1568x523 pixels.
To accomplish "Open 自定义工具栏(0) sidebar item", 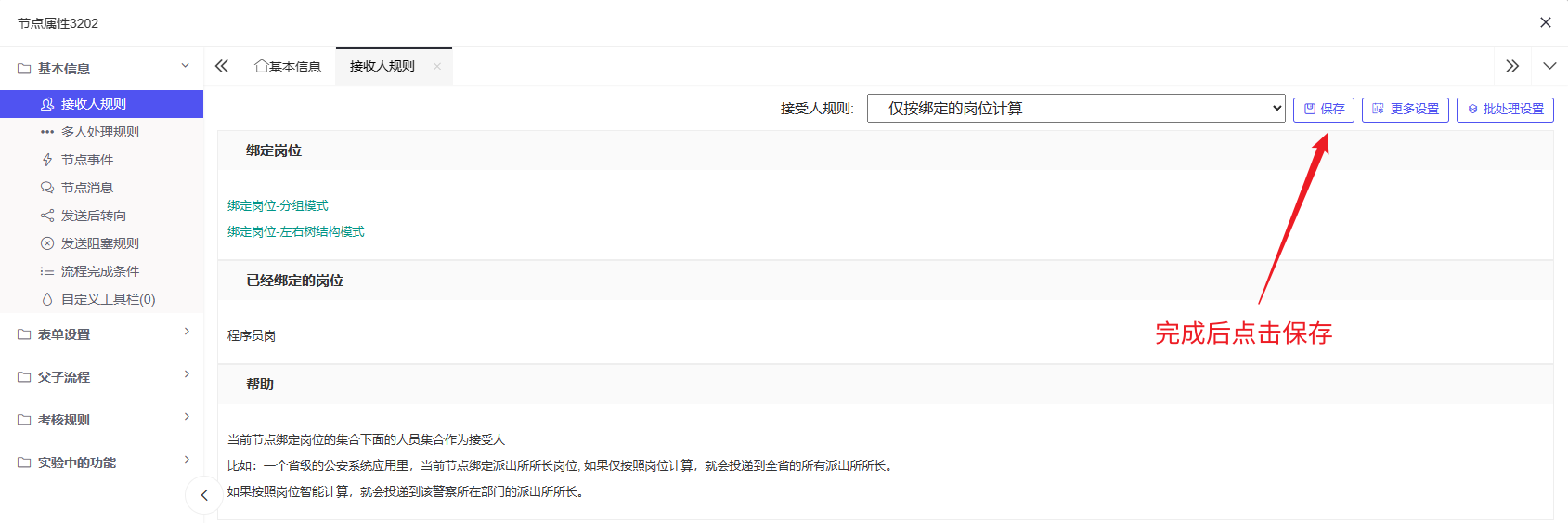I will [x=101, y=299].
